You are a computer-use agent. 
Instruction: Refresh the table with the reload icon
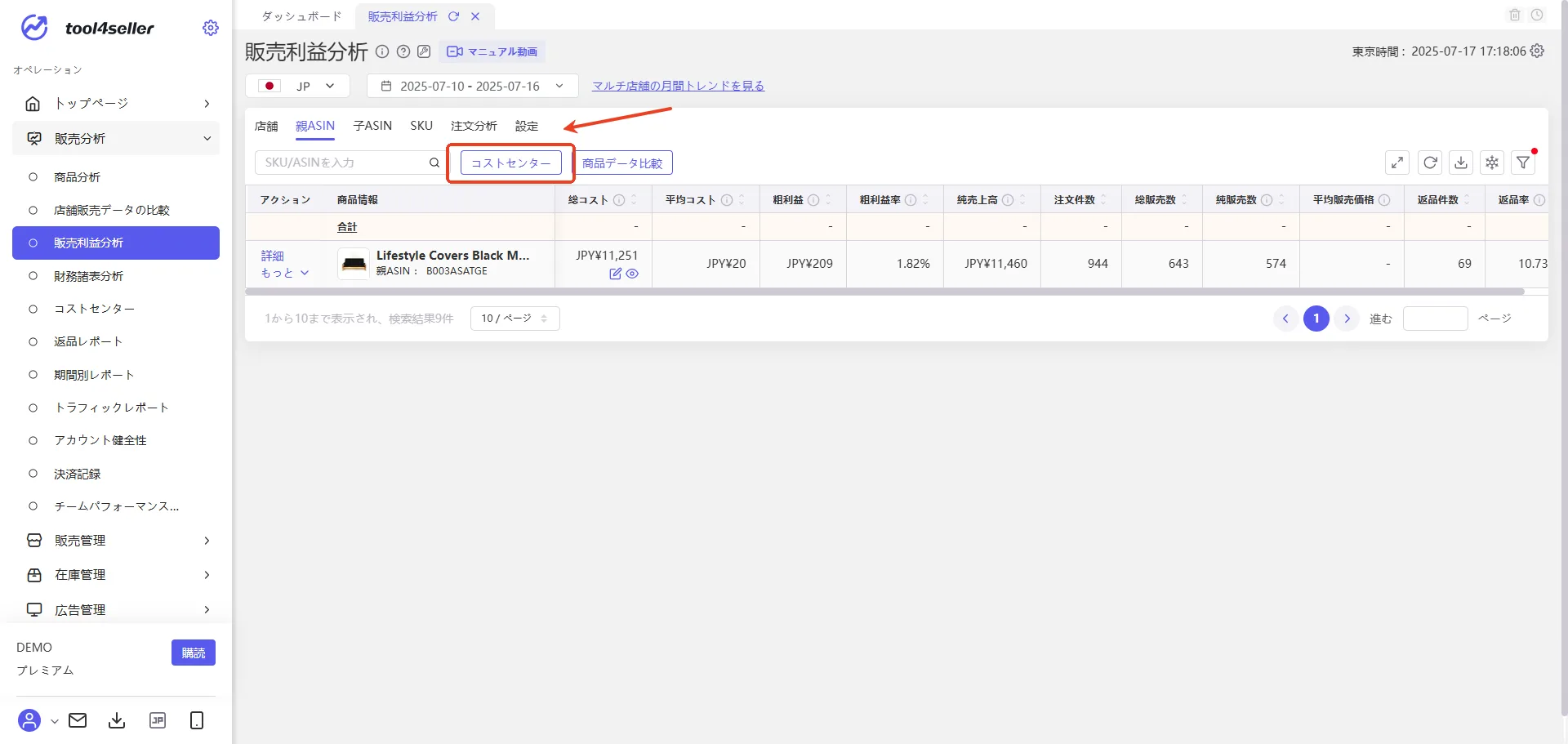point(1430,163)
